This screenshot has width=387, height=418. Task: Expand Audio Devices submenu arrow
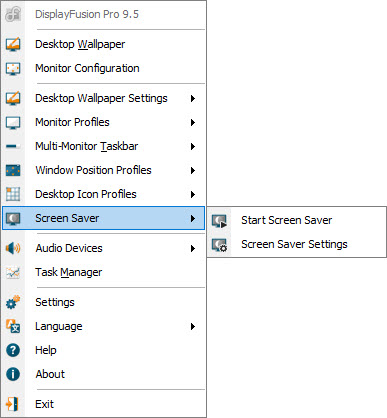193,248
